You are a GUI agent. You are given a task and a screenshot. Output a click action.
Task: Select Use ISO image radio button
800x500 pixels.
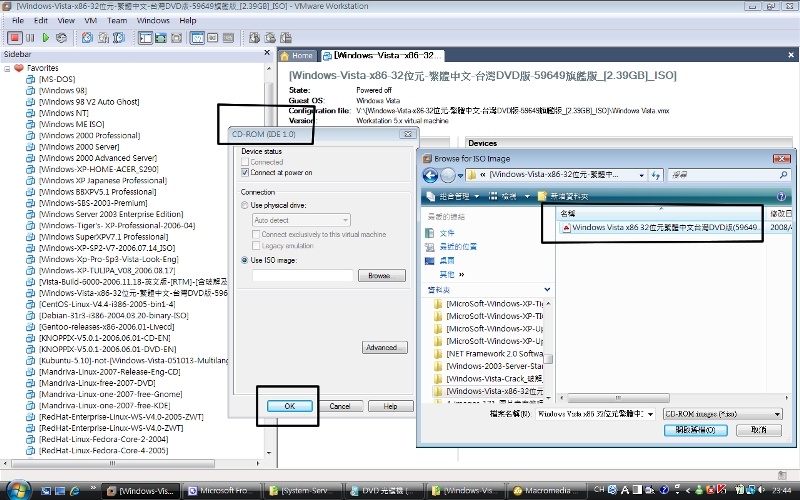click(244, 260)
